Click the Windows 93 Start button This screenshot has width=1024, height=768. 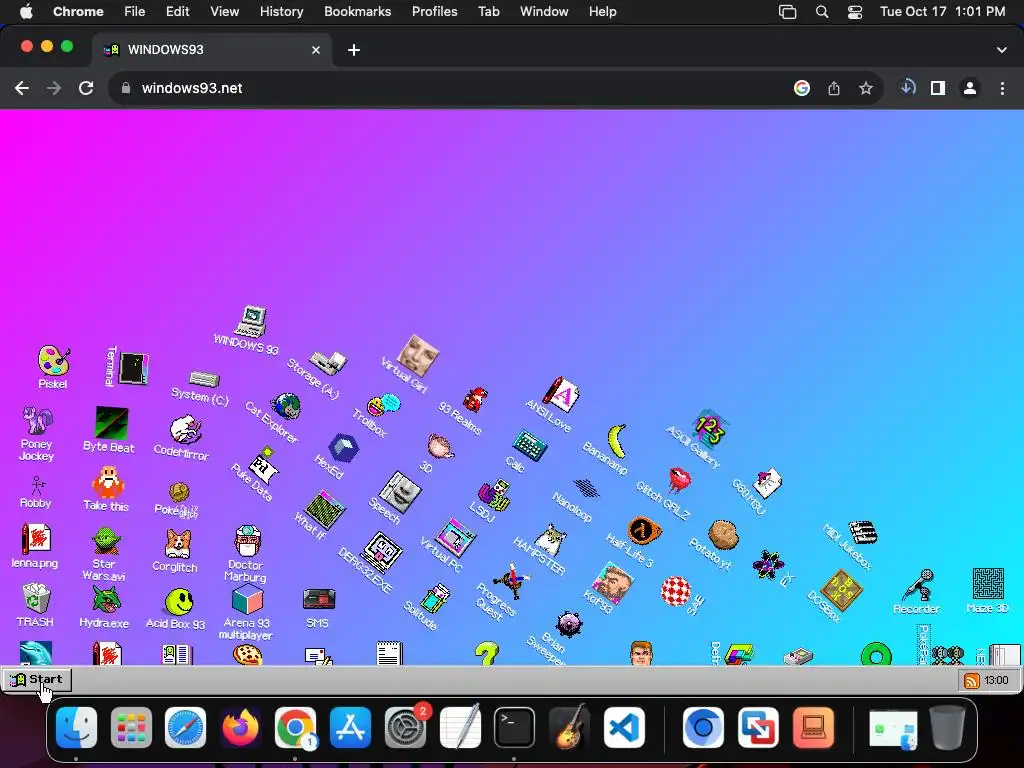(x=37, y=680)
